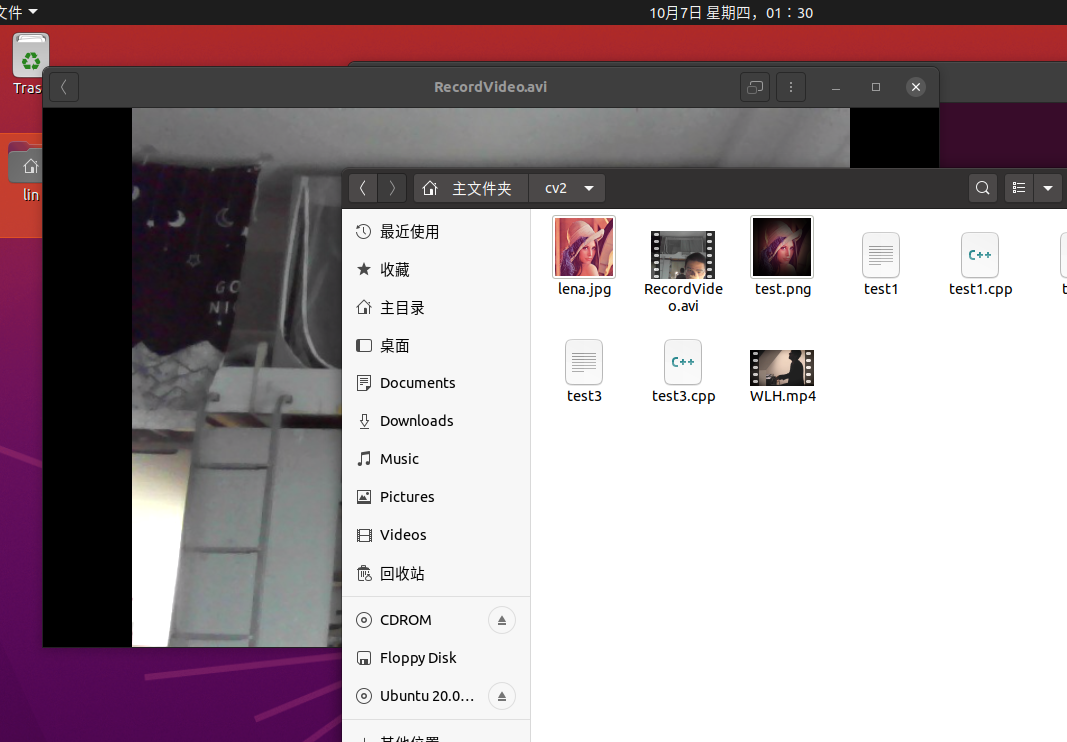Close the RecordVideo.avi player window
This screenshot has height=742, width=1067.
click(916, 87)
